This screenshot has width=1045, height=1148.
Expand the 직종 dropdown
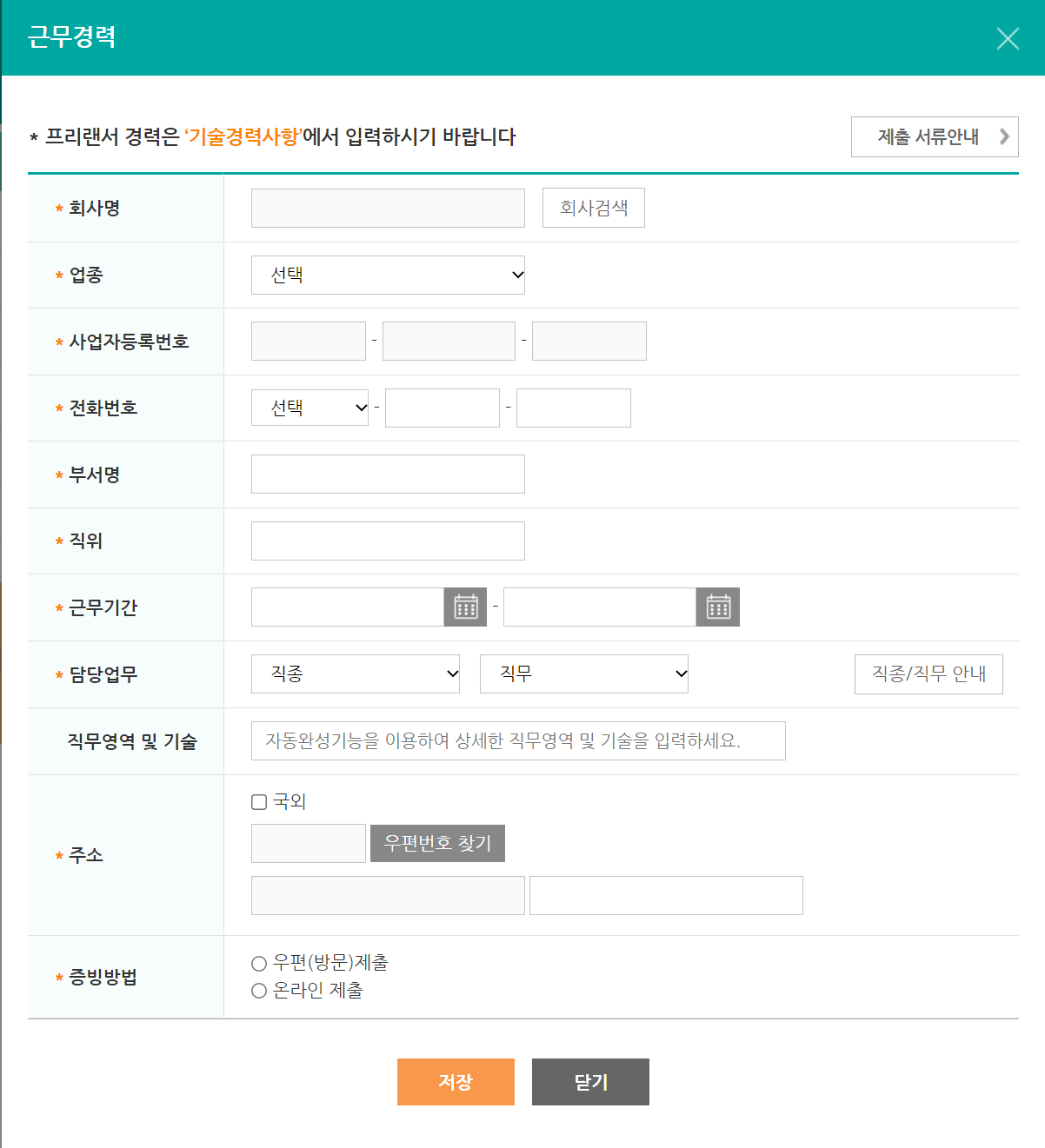[356, 674]
